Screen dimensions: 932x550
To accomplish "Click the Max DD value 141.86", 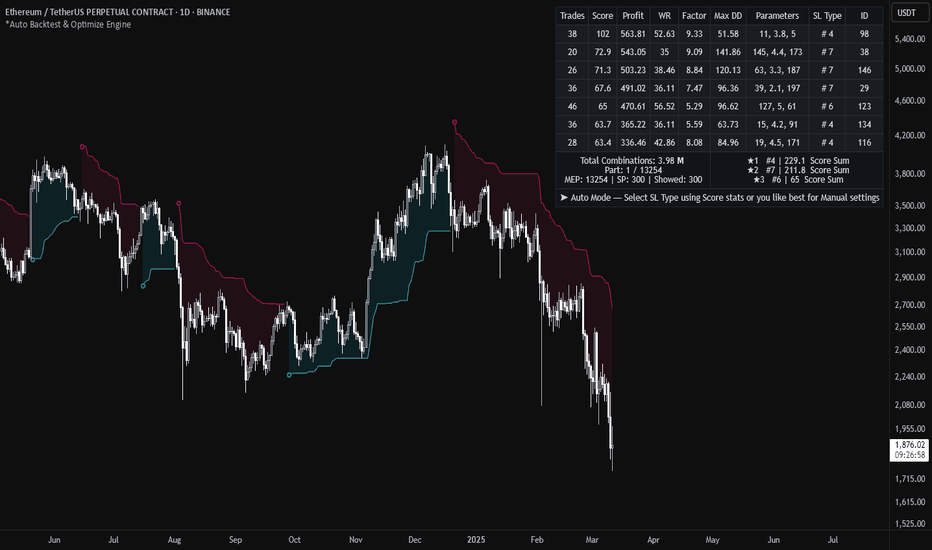I will [728, 52].
